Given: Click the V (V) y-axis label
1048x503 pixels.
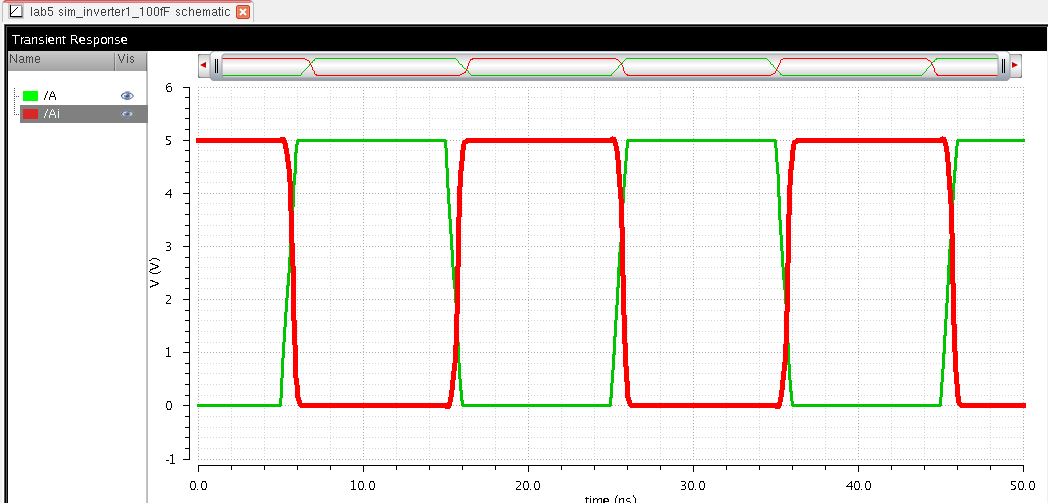Looking at the screenshot, I should click(x=154, y=273).
